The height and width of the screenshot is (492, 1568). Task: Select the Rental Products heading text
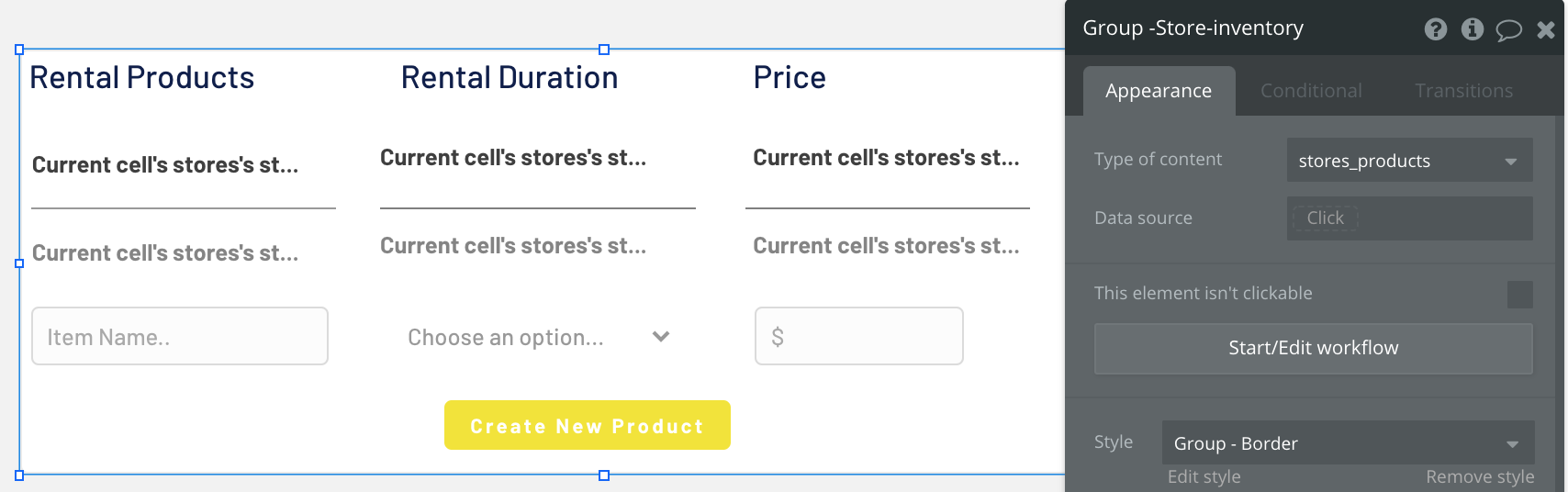[142, 78]
